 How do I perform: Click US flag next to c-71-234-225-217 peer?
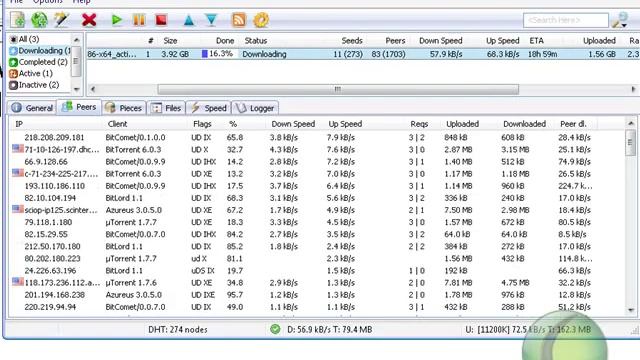point(18,173)
